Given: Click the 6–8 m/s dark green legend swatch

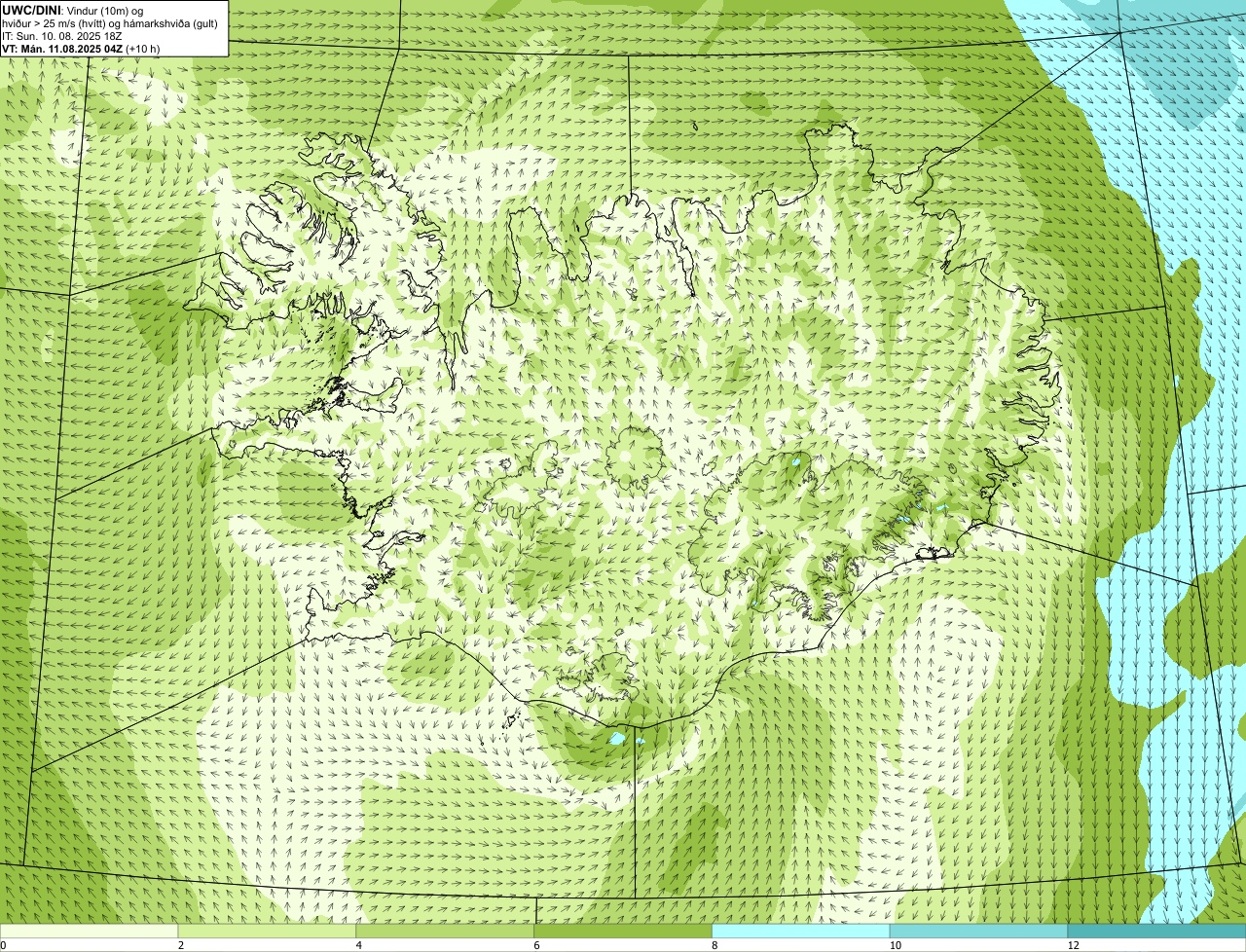Looking at the screenshot, I should tap(623, 931).
